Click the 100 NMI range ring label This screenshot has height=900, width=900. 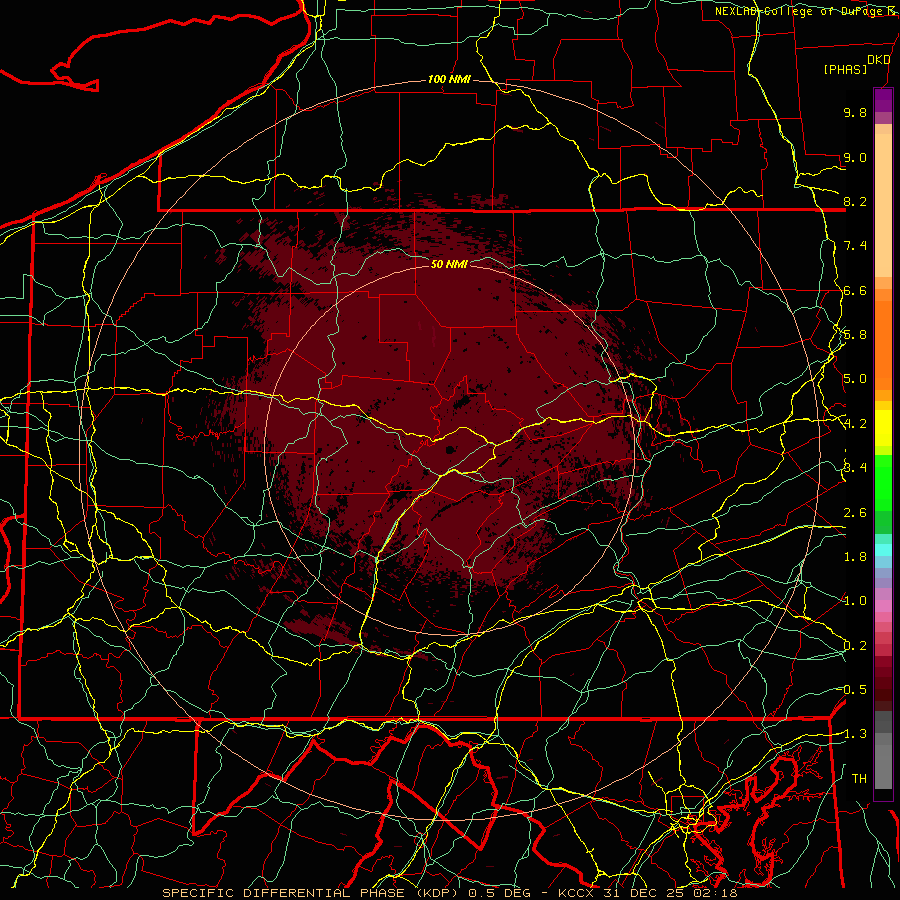[x=449, y=79]
